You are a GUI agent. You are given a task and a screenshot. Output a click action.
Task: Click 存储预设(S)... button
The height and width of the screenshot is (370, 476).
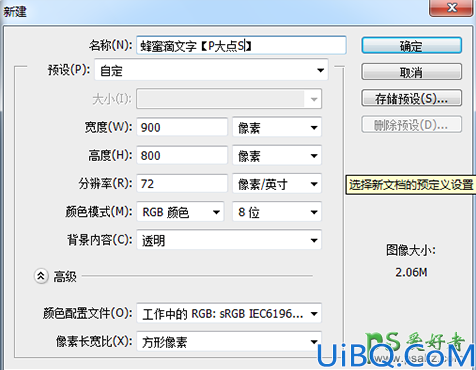[412, 98]
